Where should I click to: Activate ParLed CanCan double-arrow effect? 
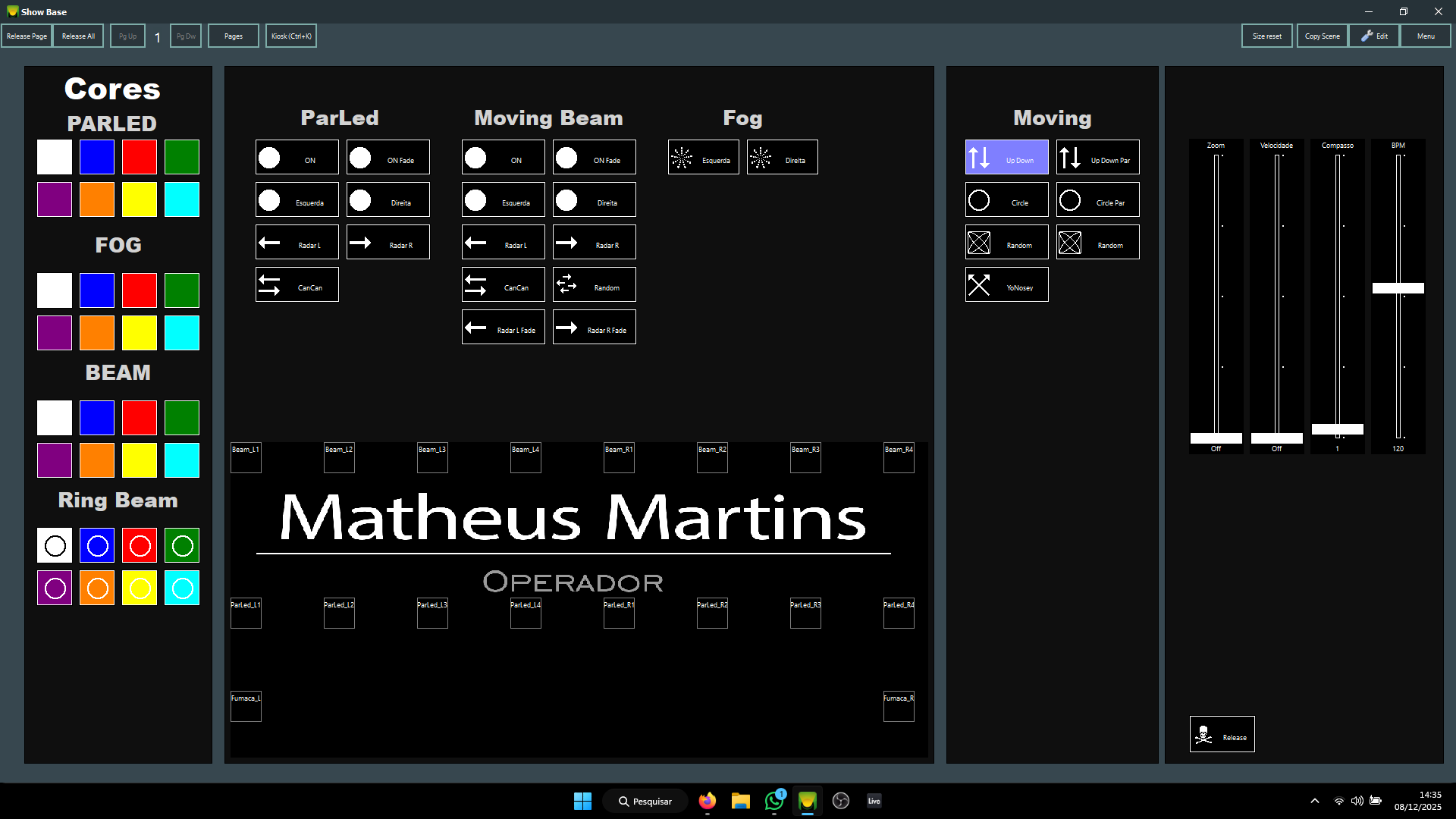click(x=297, y=284)
